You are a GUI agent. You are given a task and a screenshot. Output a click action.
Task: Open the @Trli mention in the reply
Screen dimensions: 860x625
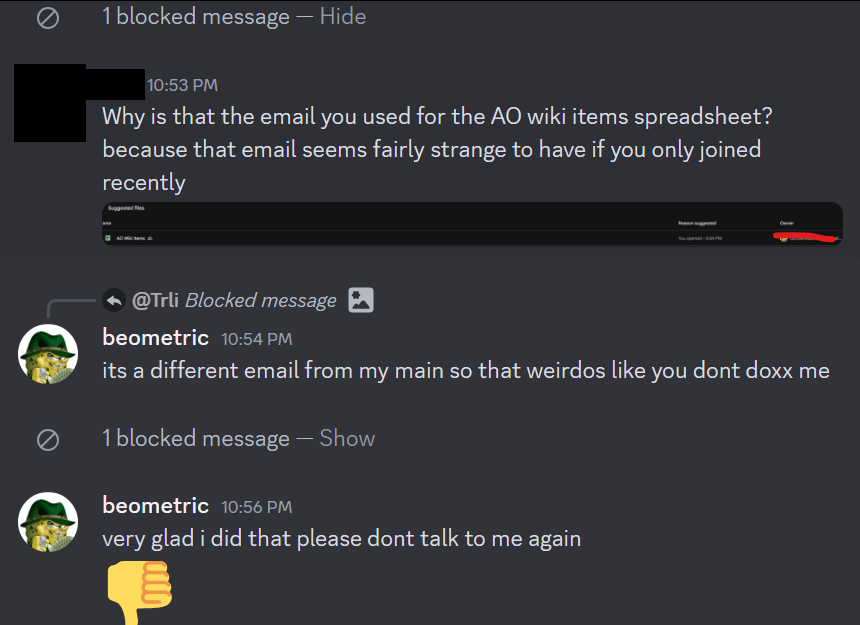[155, 300]
